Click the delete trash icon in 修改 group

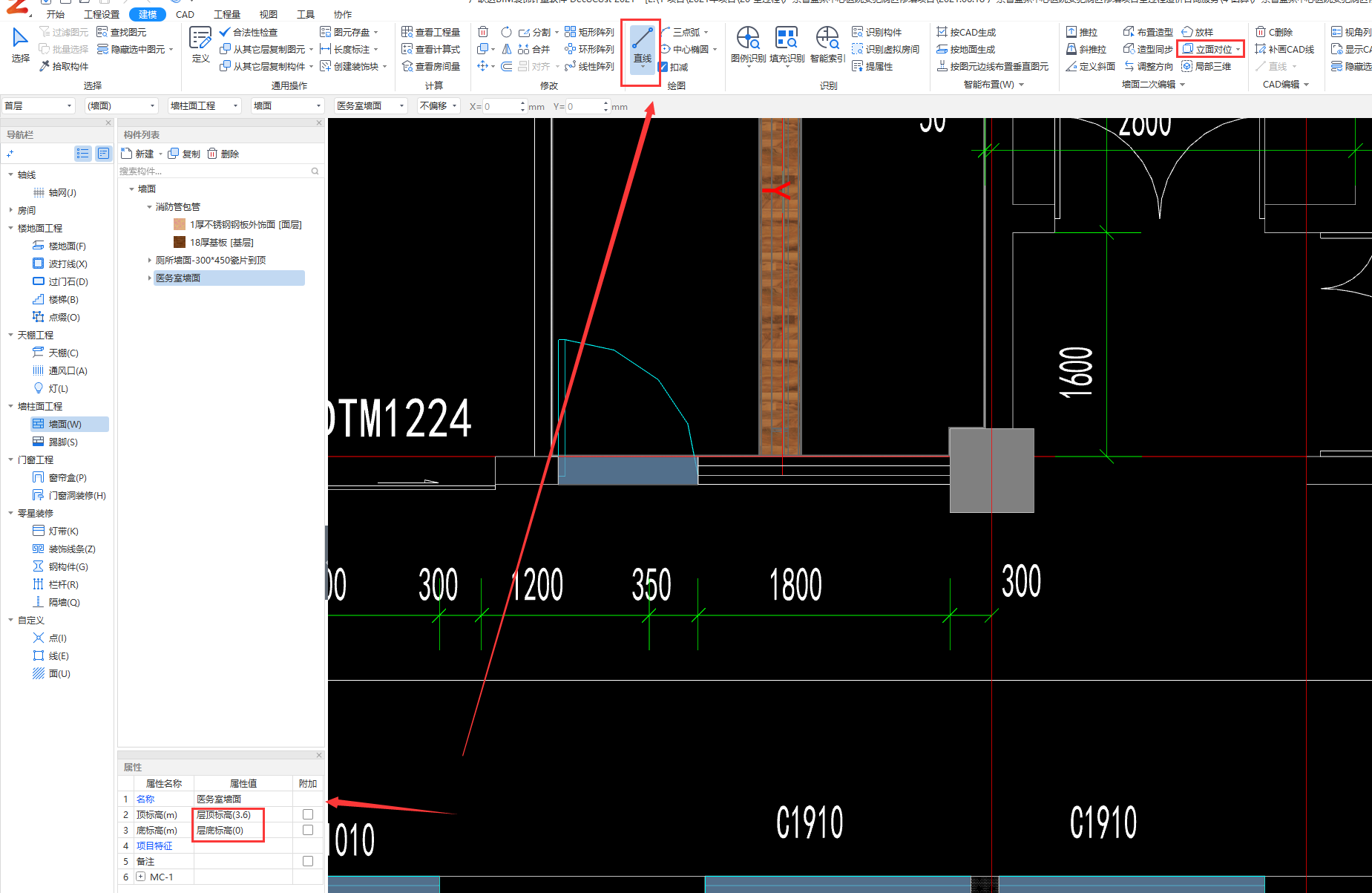coord(483,32)
